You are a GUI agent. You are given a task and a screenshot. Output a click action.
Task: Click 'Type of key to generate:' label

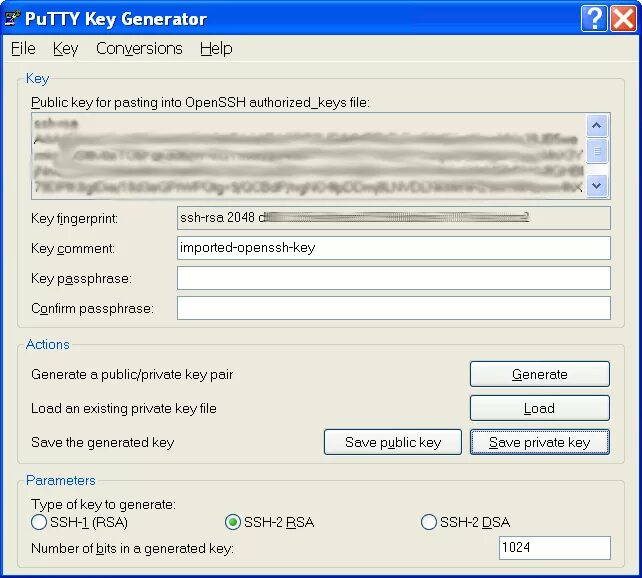[x=103, y=504]
